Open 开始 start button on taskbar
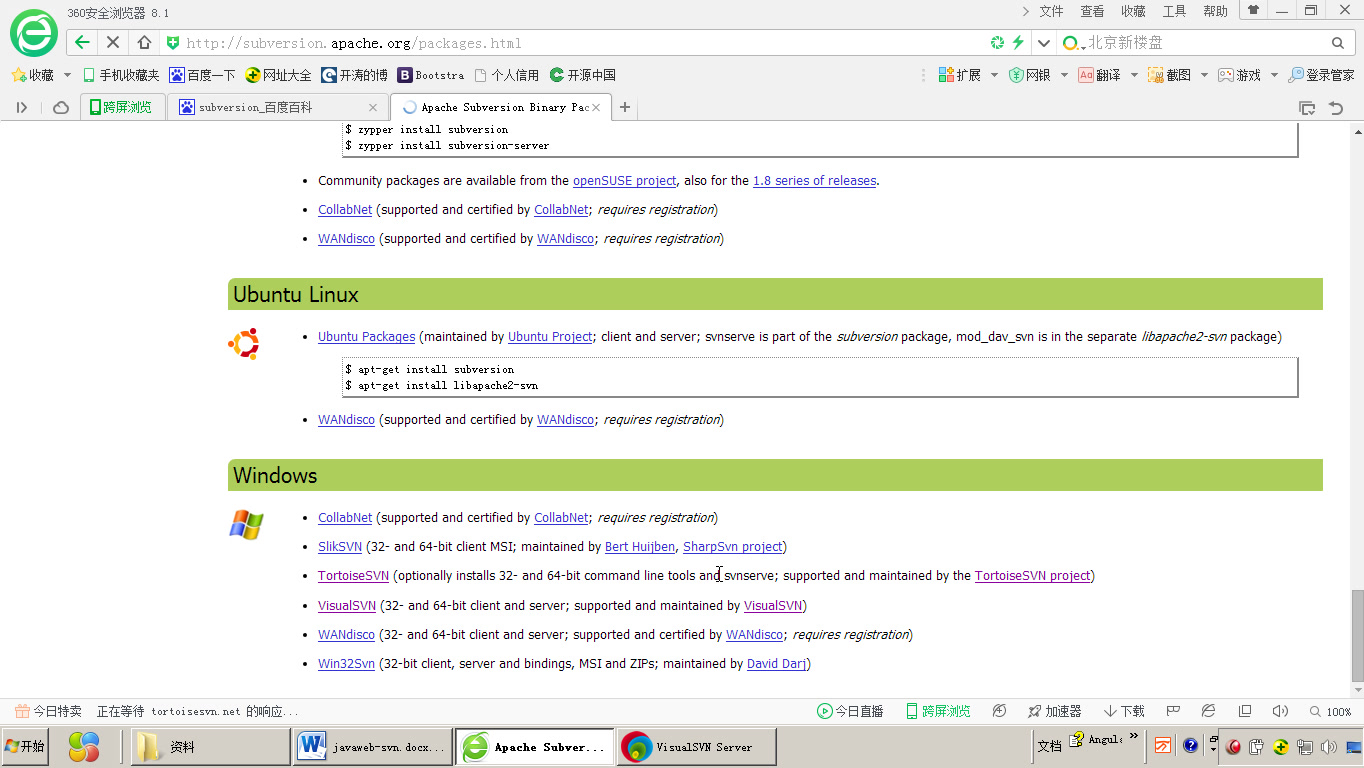 pyautogui.click(x=25, y=747)
